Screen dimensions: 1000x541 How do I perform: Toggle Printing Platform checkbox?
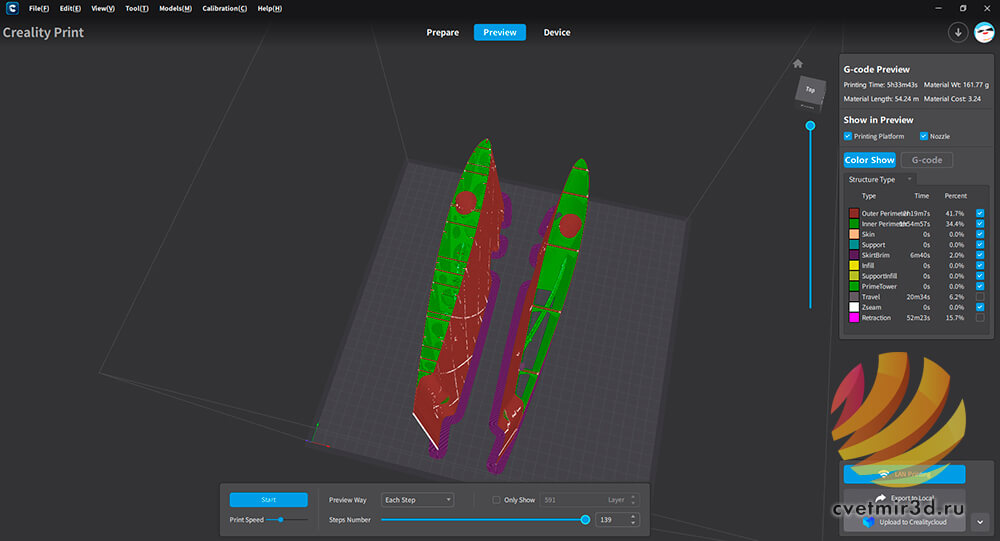[x=848, y=136]
